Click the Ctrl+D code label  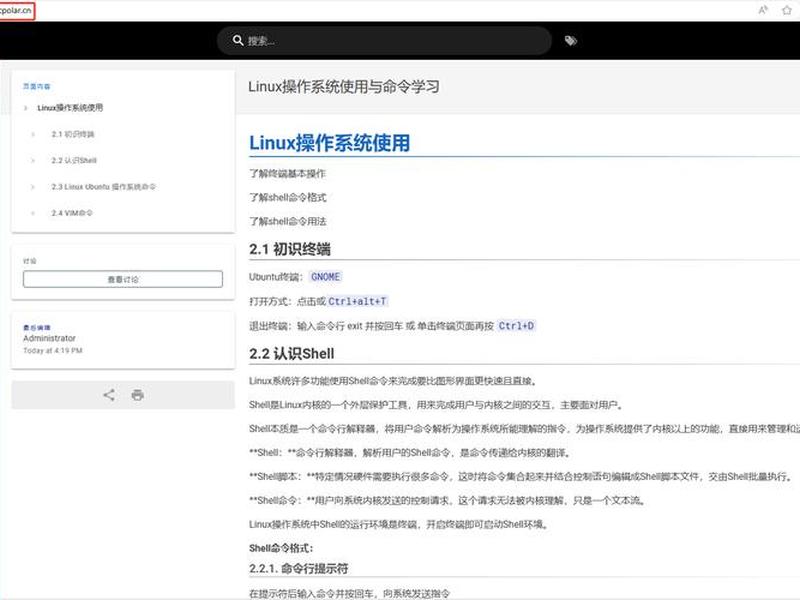(516, 326)
